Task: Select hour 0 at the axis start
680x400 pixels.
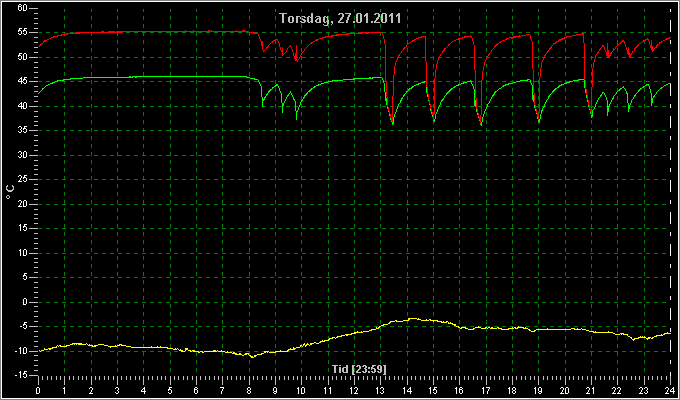Action: click(x=38, y=390)
